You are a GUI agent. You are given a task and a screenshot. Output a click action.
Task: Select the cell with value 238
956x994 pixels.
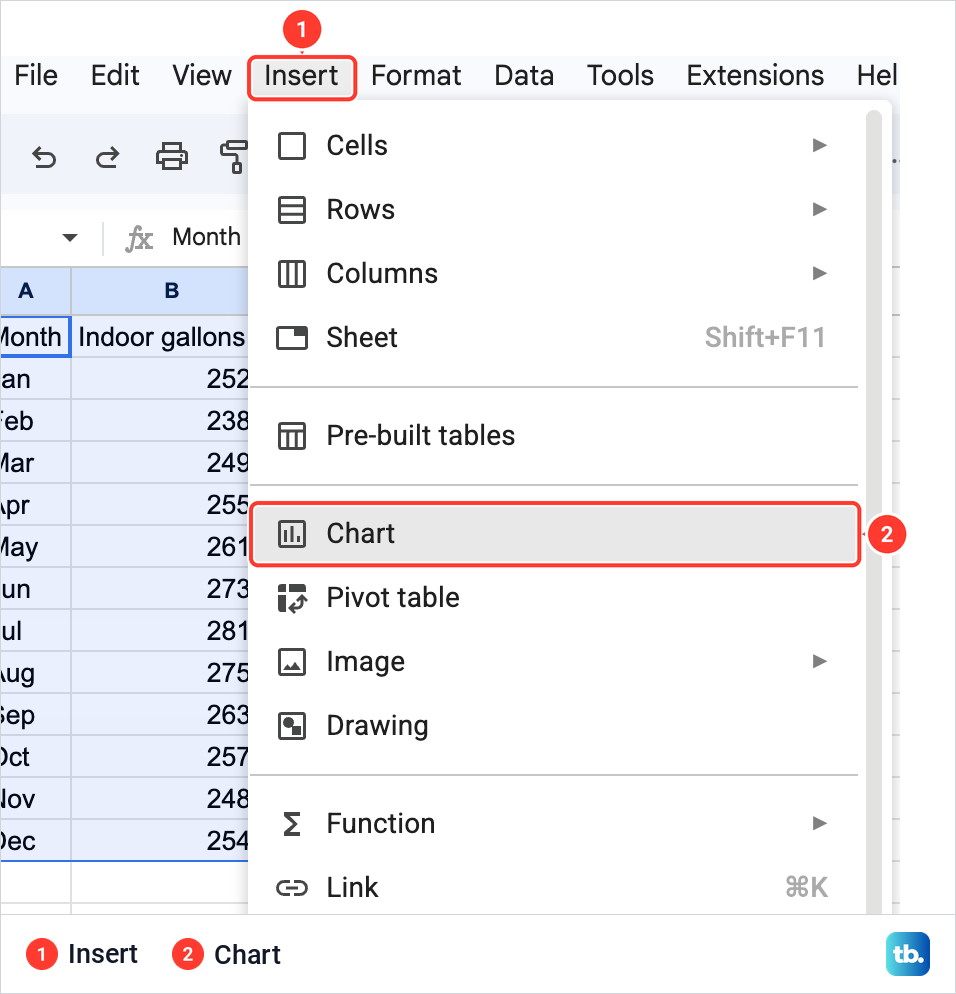point(160,421)
